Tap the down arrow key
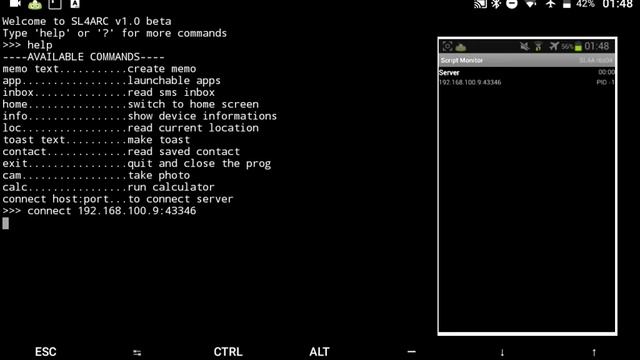Screen dimensions: 640x360 pyautogui.click(x=502, y=352)
